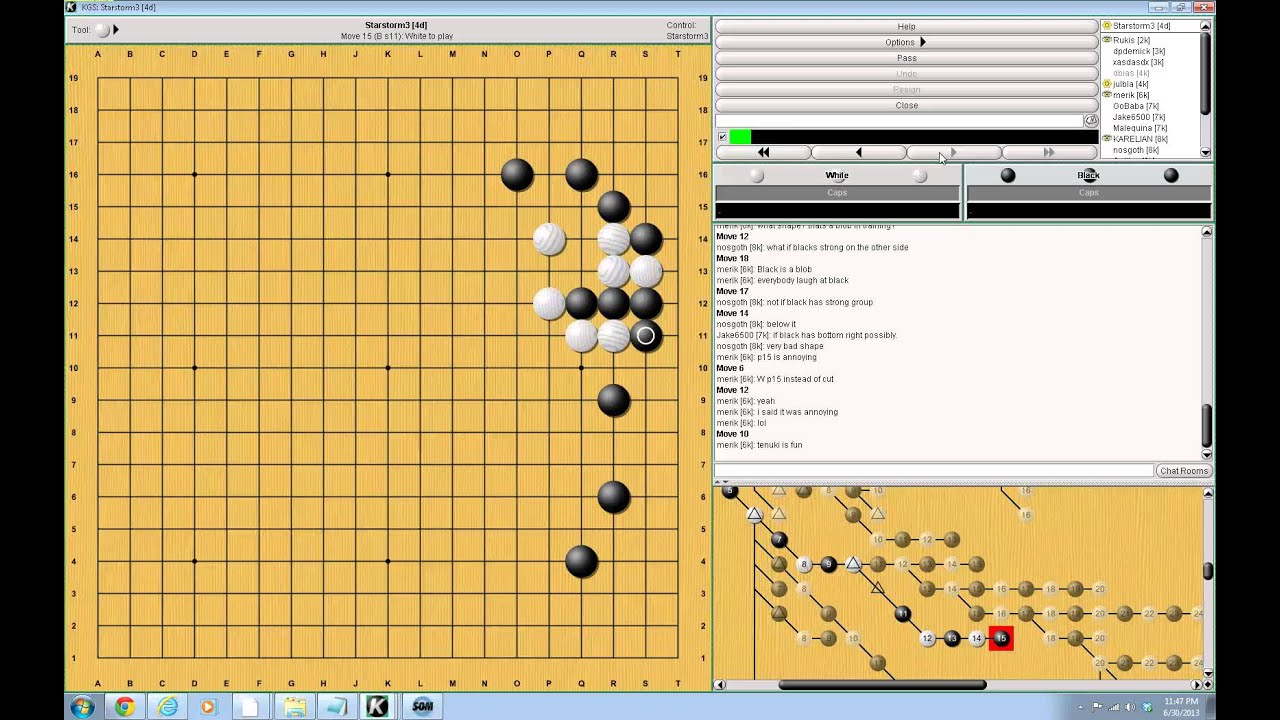Open Internet Explorer from the taskbar

coord(167,706)
